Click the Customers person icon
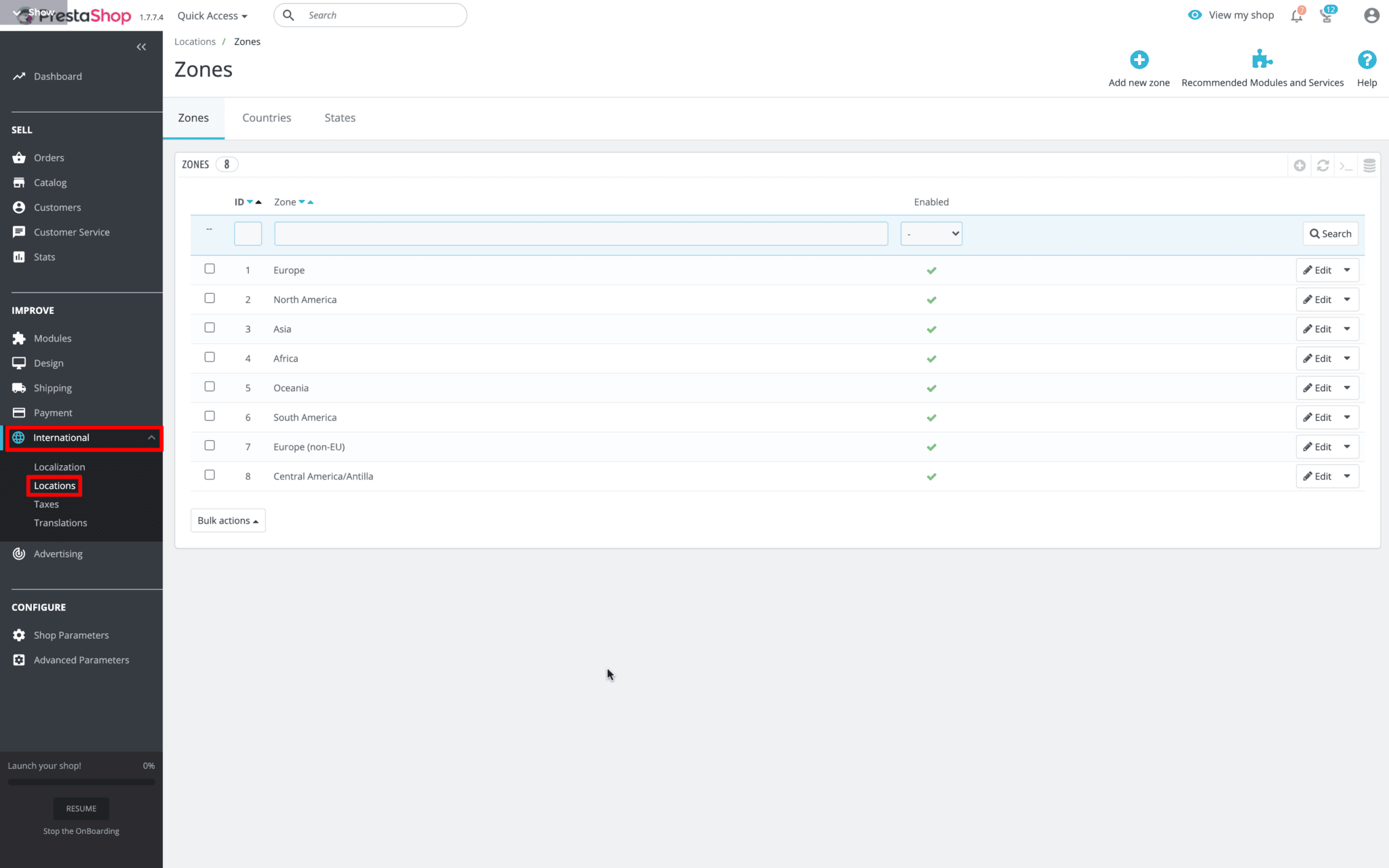The height and width of the screenshot is (868, 1389). pyautogui.click(x=19, y=208)
